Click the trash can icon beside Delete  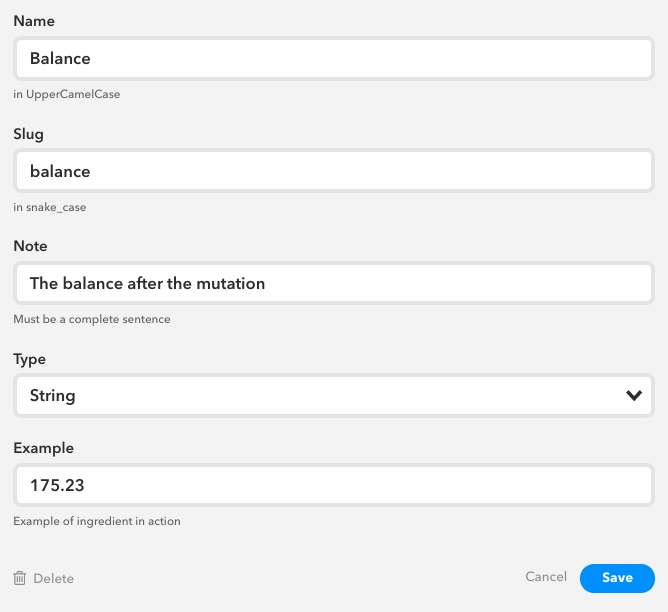coord(20,578)
